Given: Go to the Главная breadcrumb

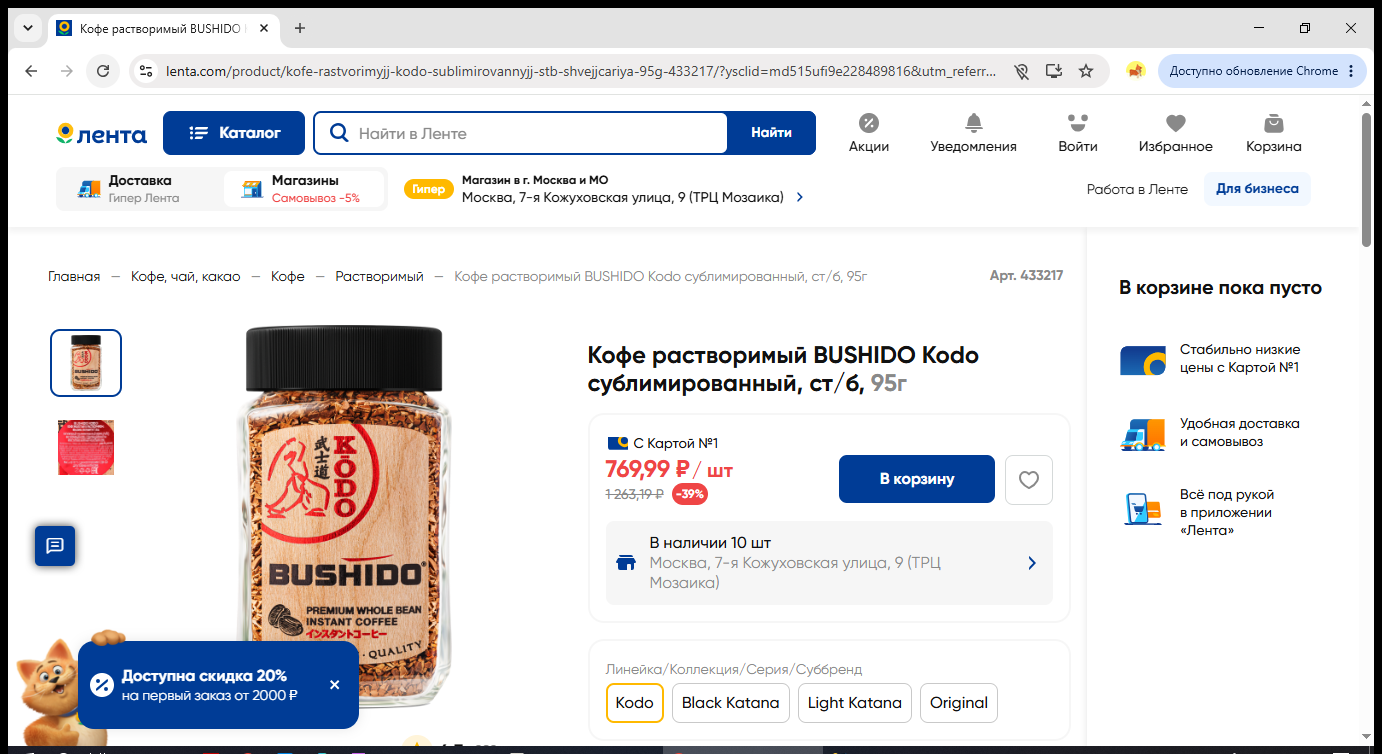Looking at the screenshot, I should tap(74, 276).
